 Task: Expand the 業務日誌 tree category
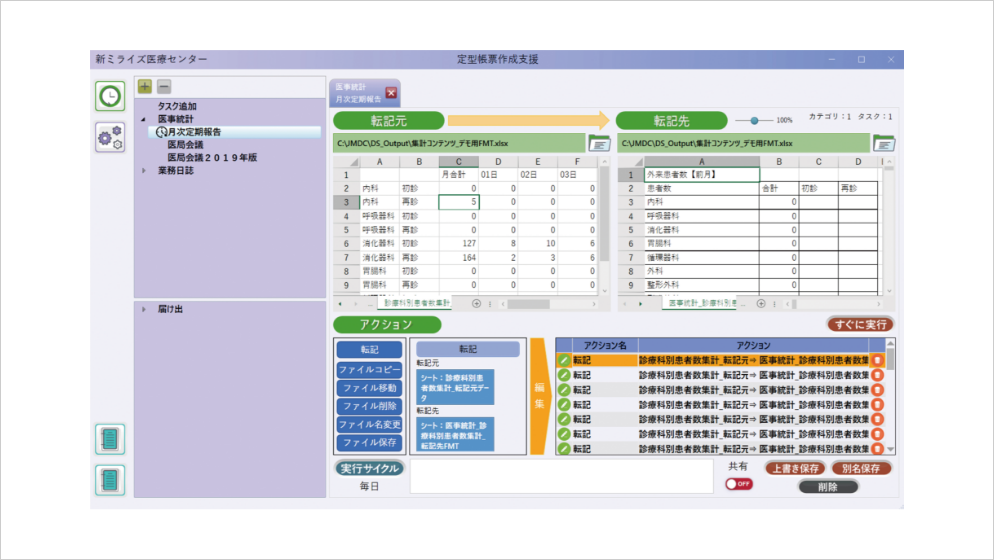pyautogui.click(x=143, y=171)
